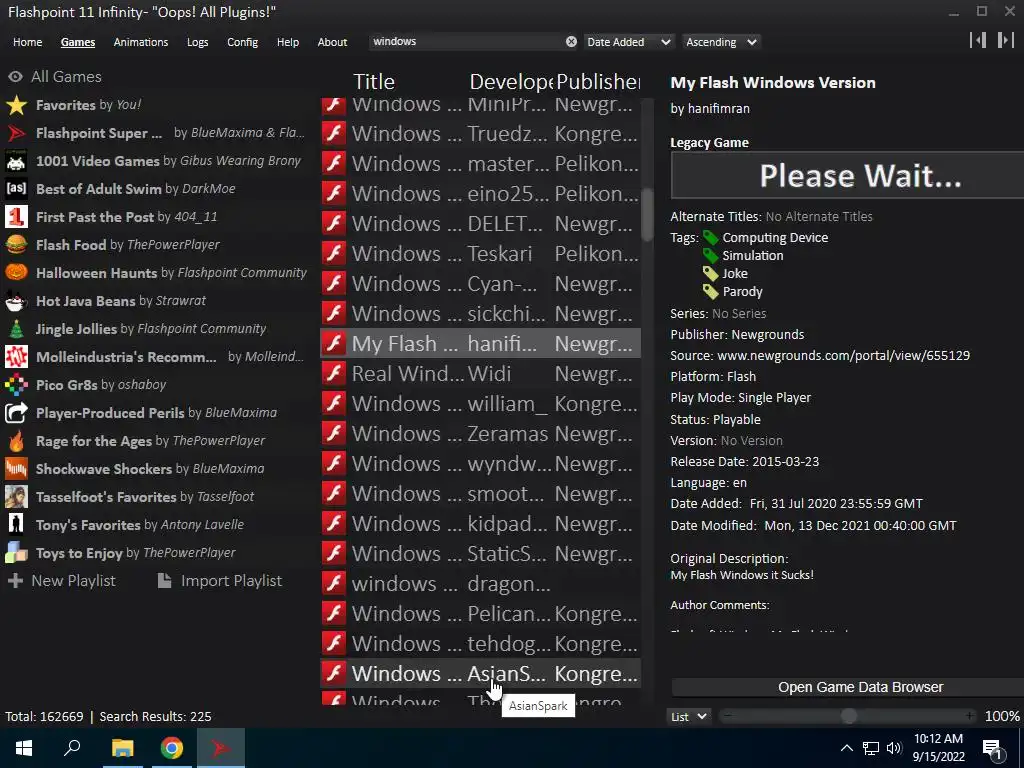Click the Joke tag
1024x768 pixels.
[x=735, y=274]
